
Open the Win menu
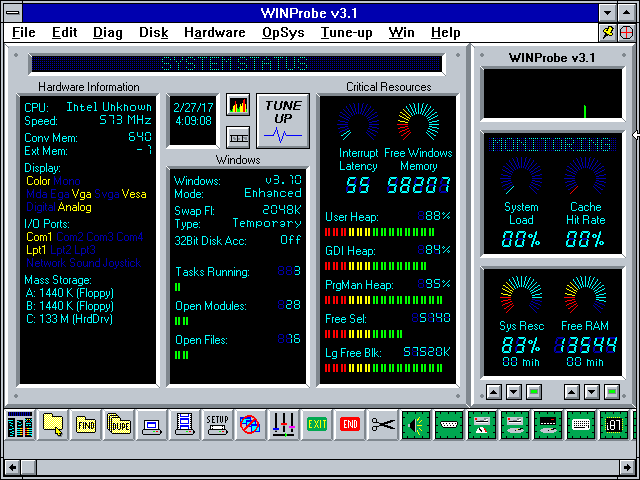coord(402,33)
